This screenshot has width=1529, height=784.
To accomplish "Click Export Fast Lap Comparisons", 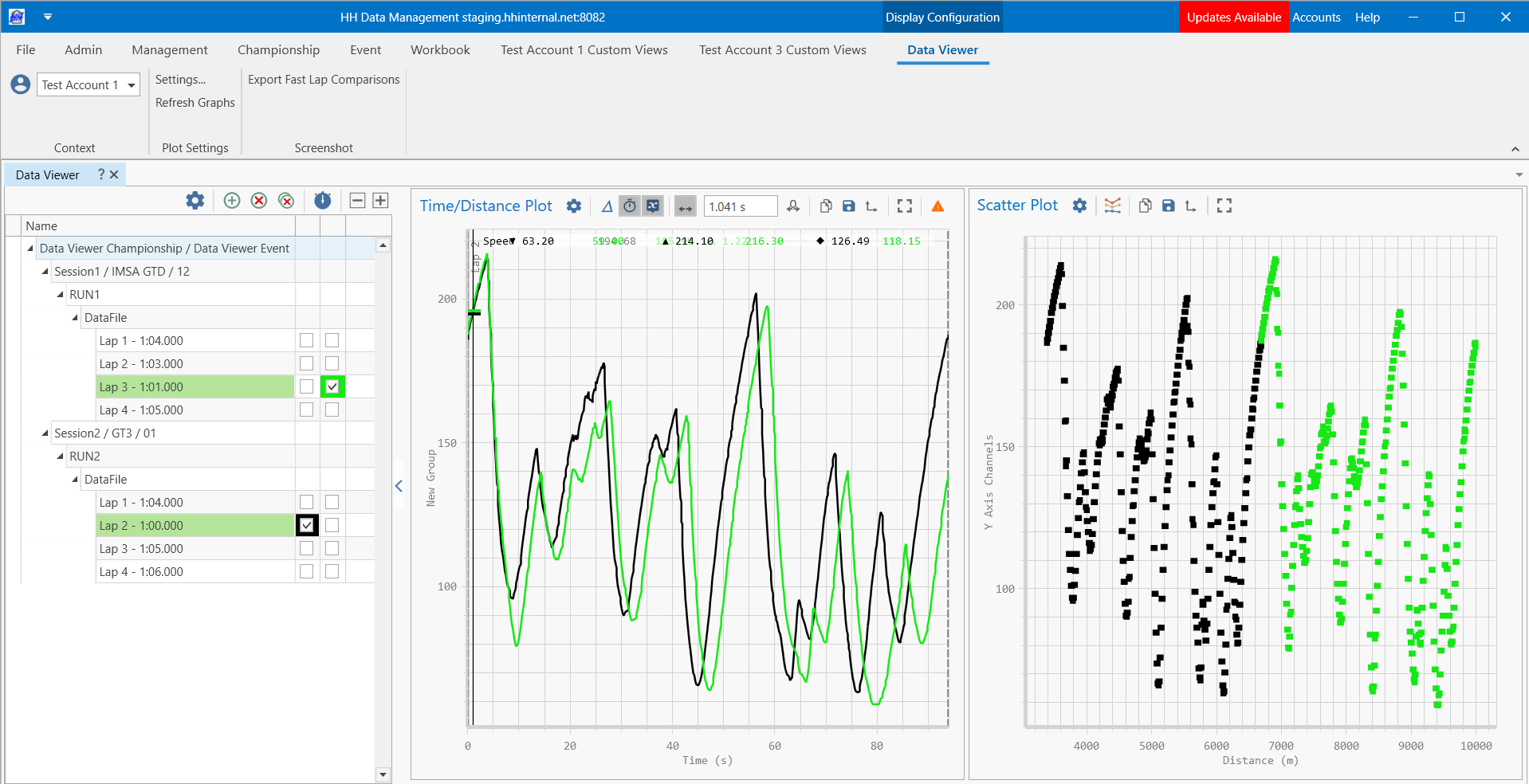I will [x=324, y=80].
